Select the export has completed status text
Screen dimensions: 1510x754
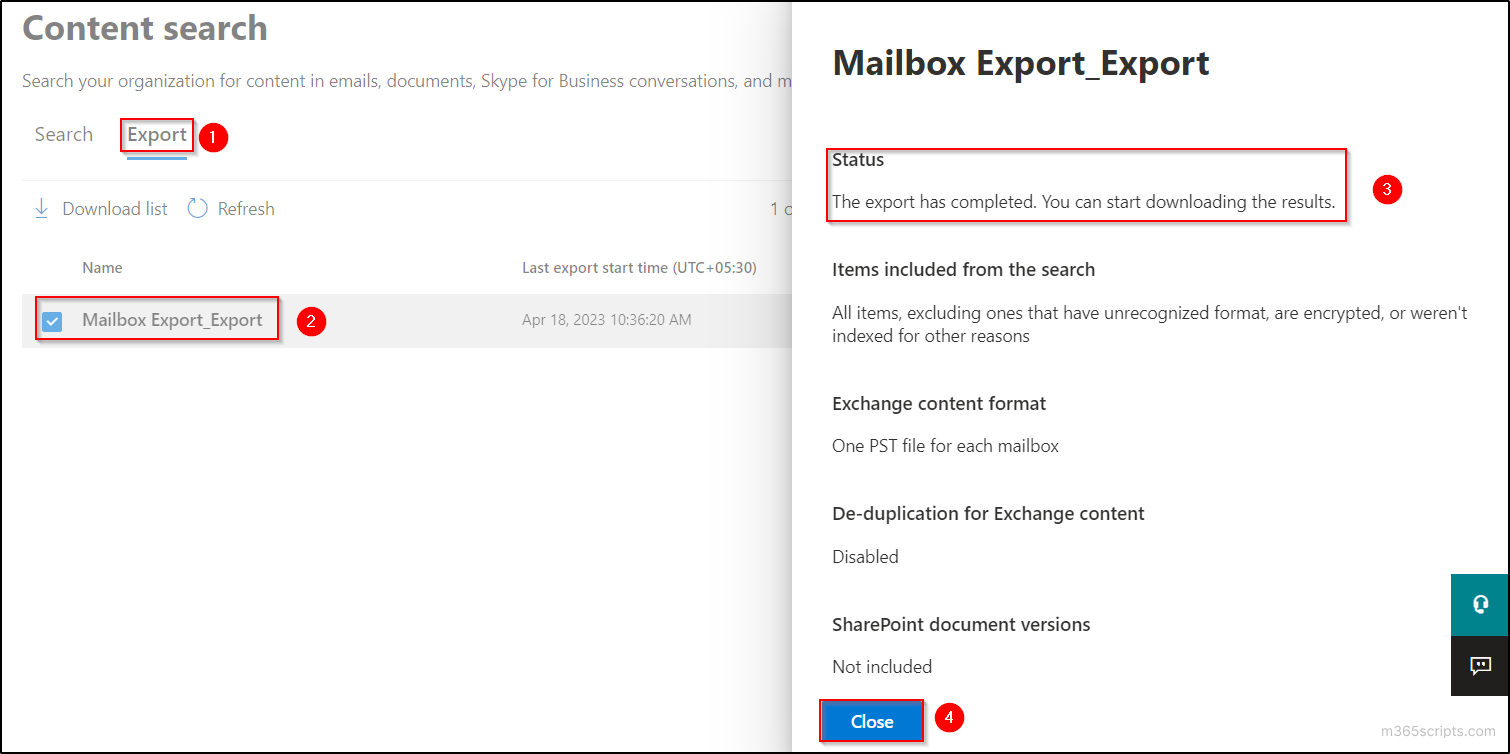(1084, 201)
